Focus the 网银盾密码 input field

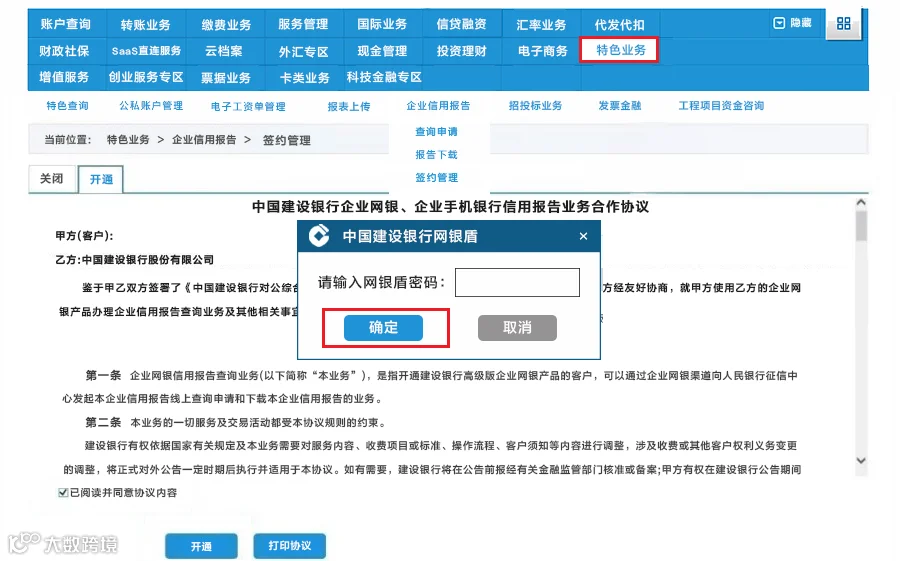pyautogui.click(x=517, y=283)
